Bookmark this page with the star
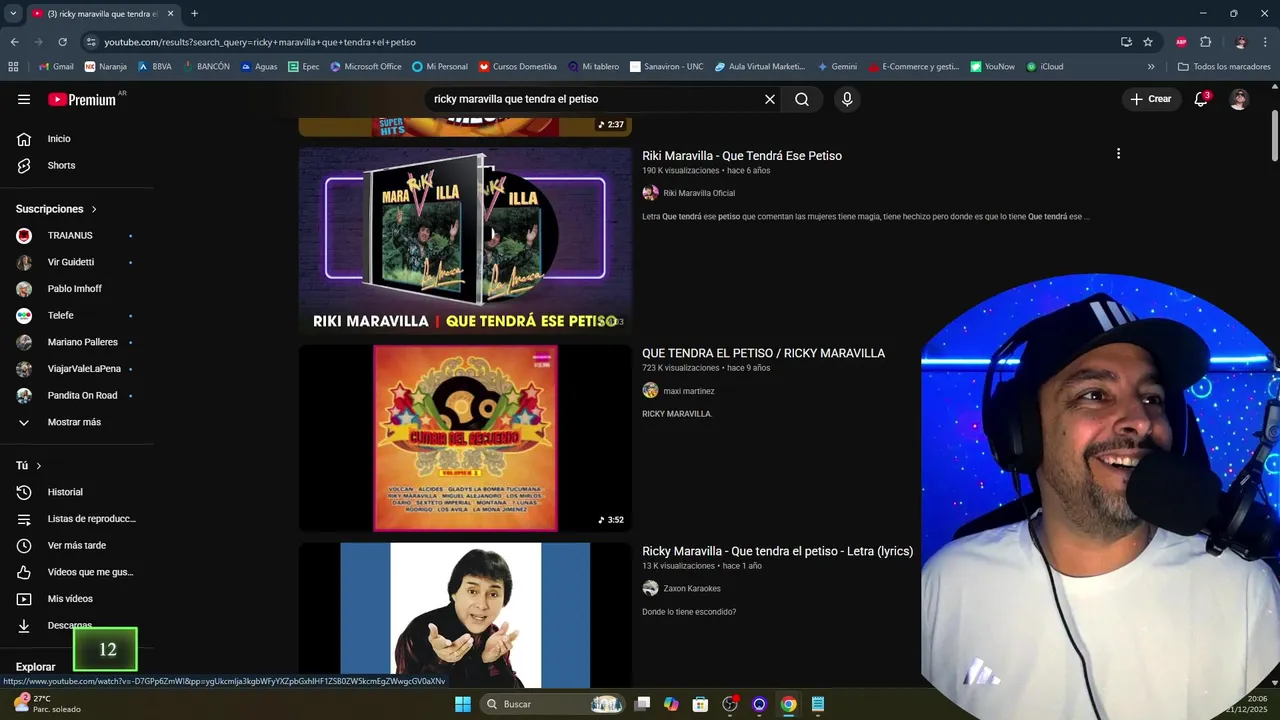Image resolution: width=1280 pixels, height=720 pixels. tap(1148, 42)
